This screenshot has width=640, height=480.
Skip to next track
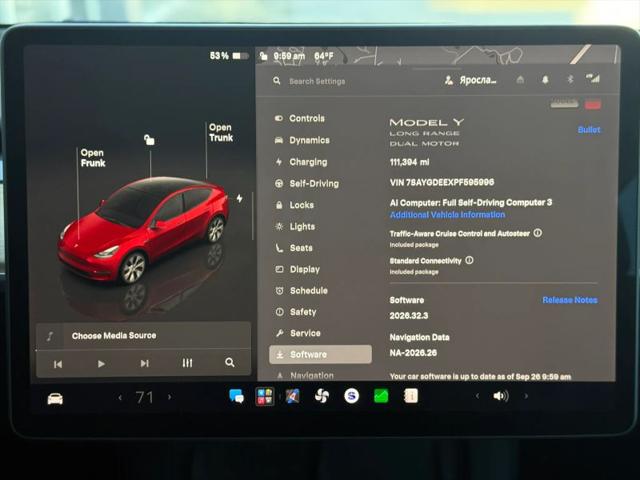(144, 363)
